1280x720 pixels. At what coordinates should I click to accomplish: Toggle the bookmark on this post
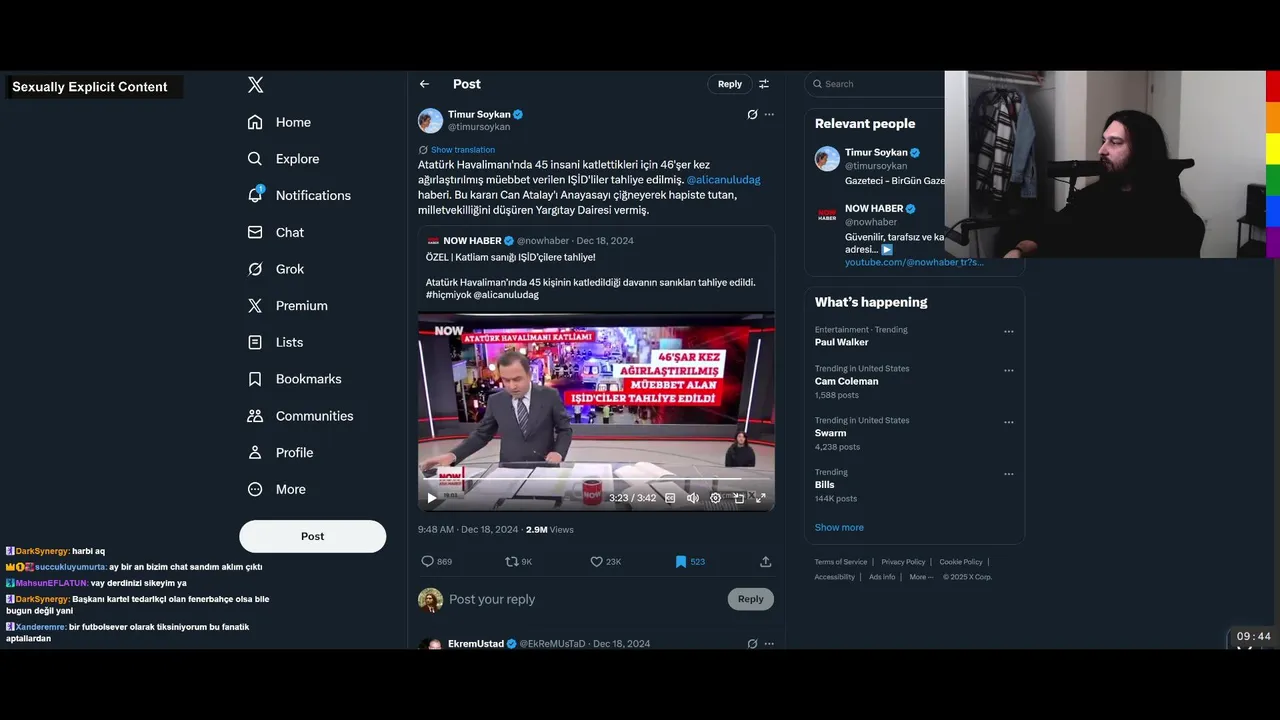point(680,562)
